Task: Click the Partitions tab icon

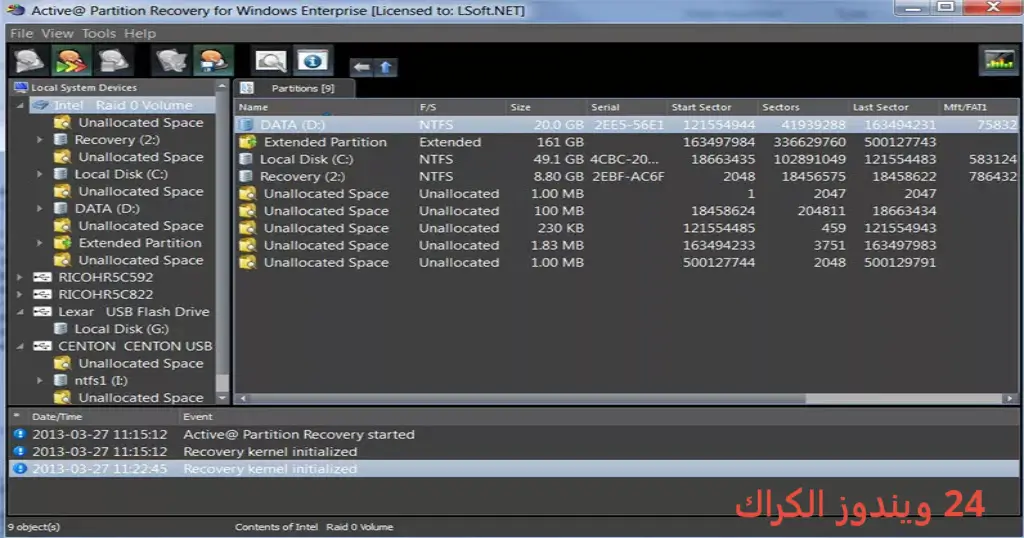Action: coord(247,87)
